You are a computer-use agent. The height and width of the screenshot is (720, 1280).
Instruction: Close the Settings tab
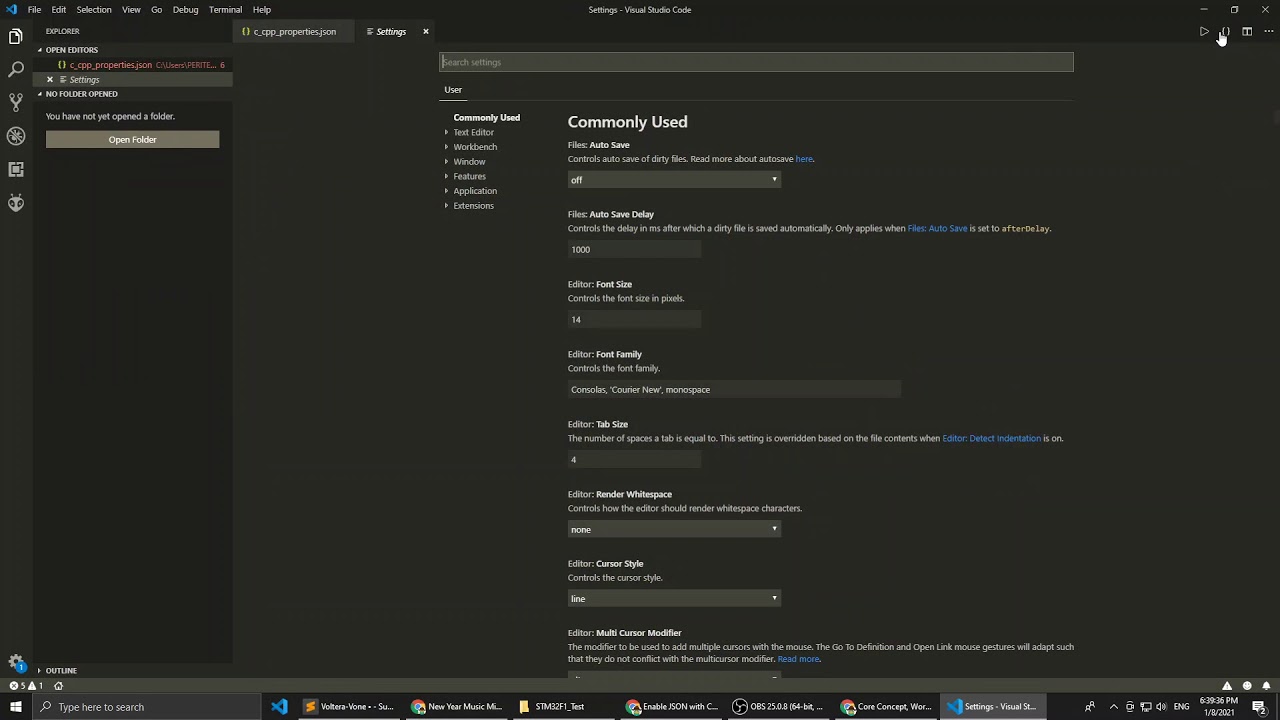click(425, 32)
